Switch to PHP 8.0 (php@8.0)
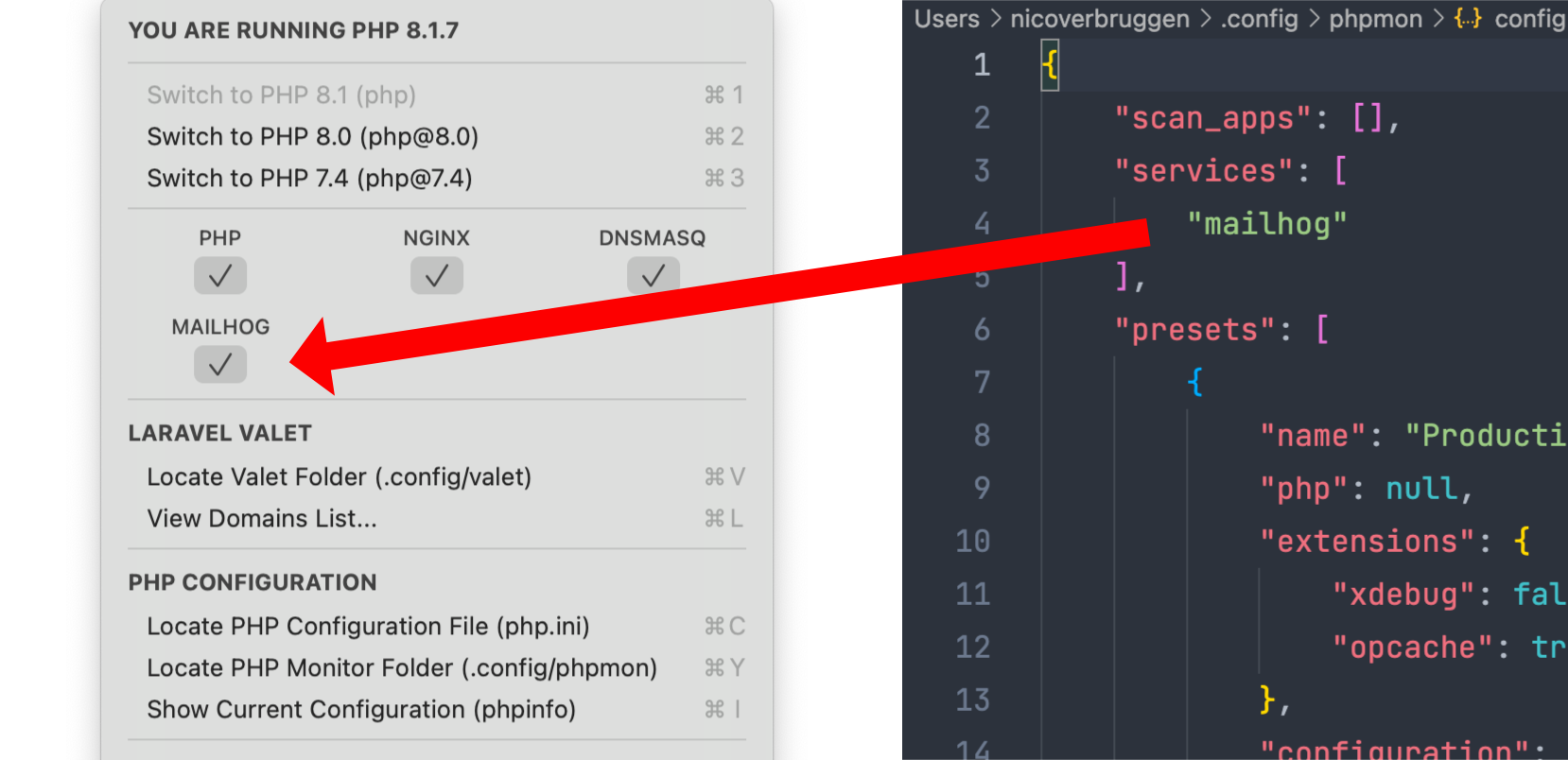1568x760 pixels. click(437, 137)
